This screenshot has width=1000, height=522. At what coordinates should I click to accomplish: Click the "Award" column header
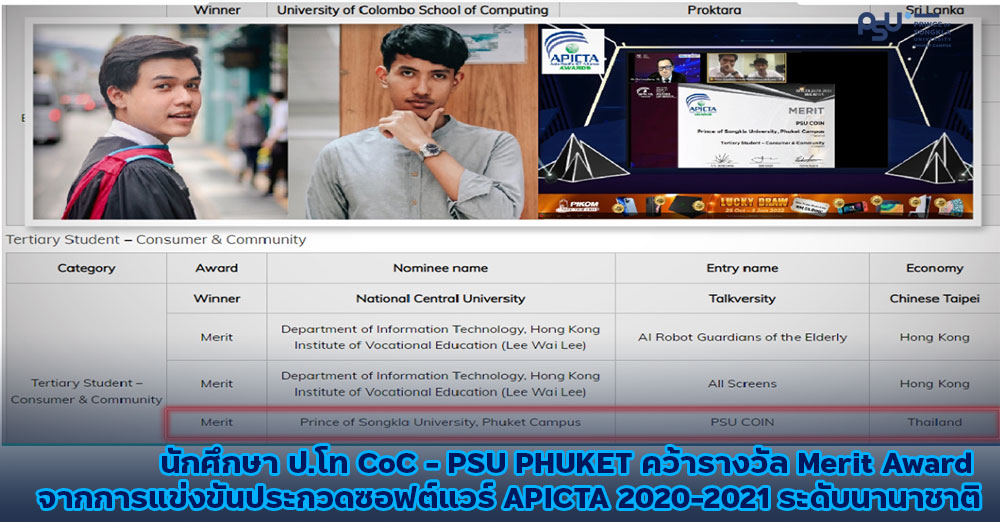[217, 268]
